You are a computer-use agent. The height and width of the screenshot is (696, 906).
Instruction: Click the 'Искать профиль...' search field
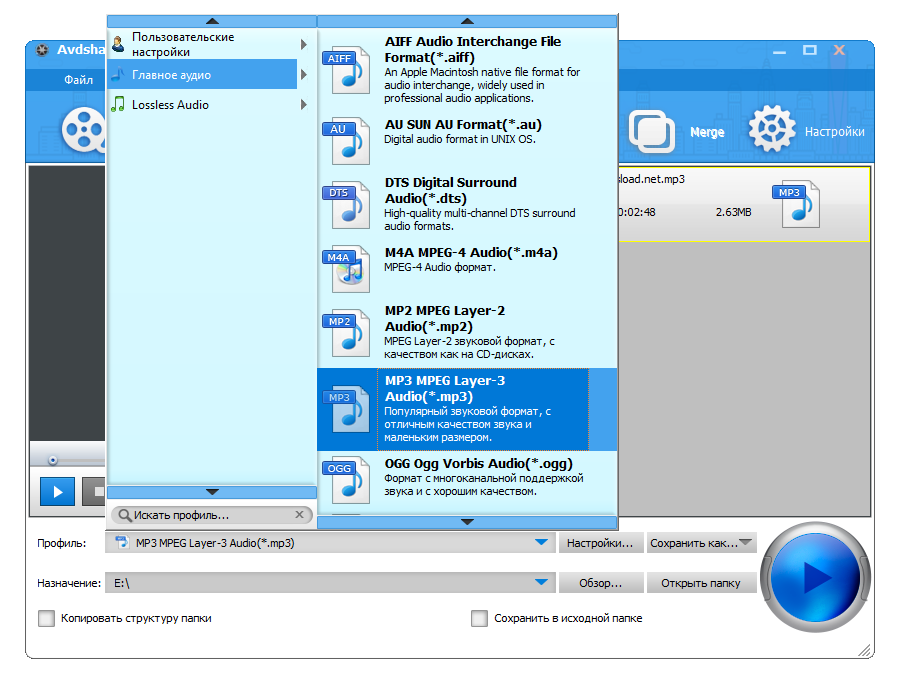tap(211, 515)
